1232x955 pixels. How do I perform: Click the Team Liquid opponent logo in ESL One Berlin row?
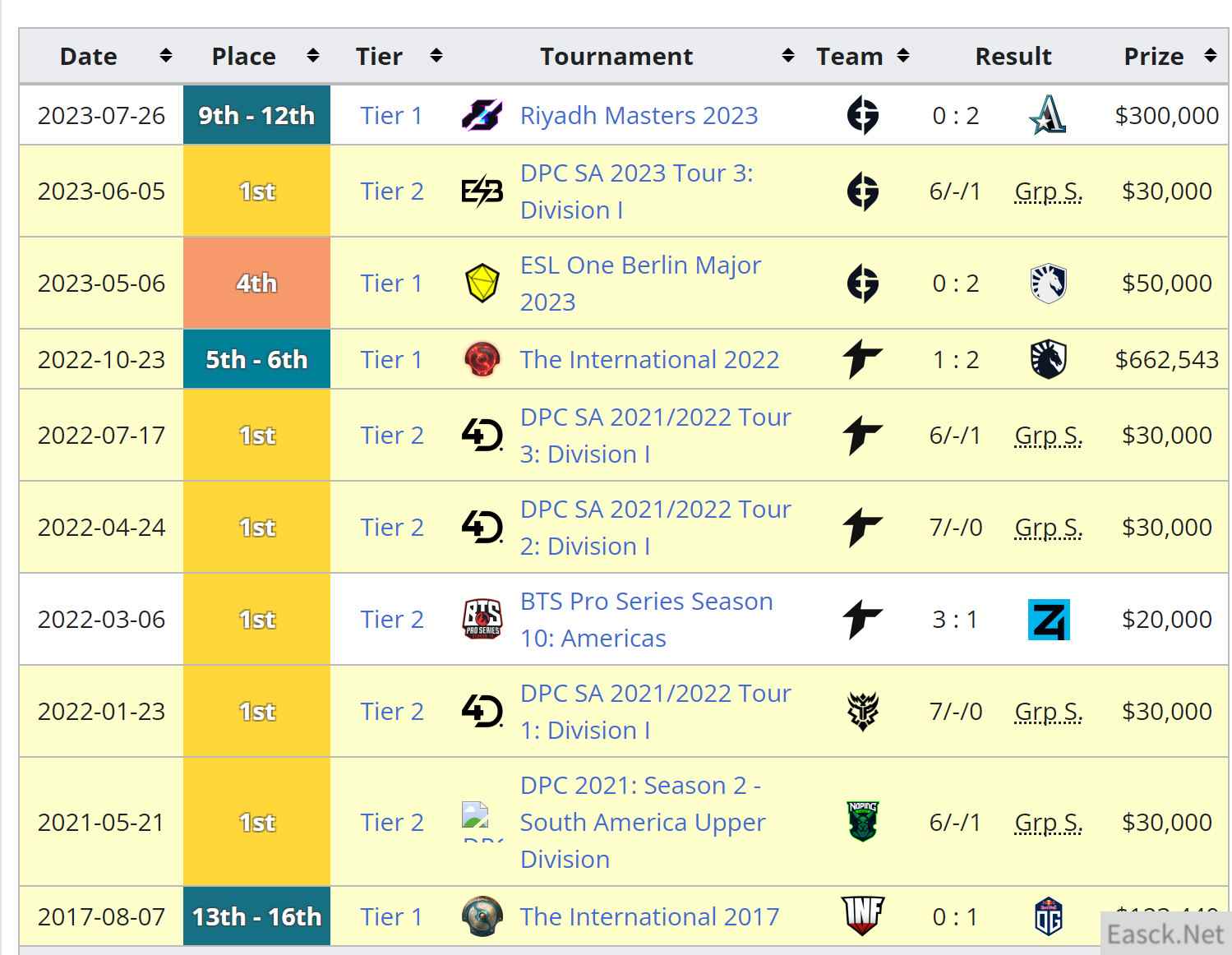1048,284
